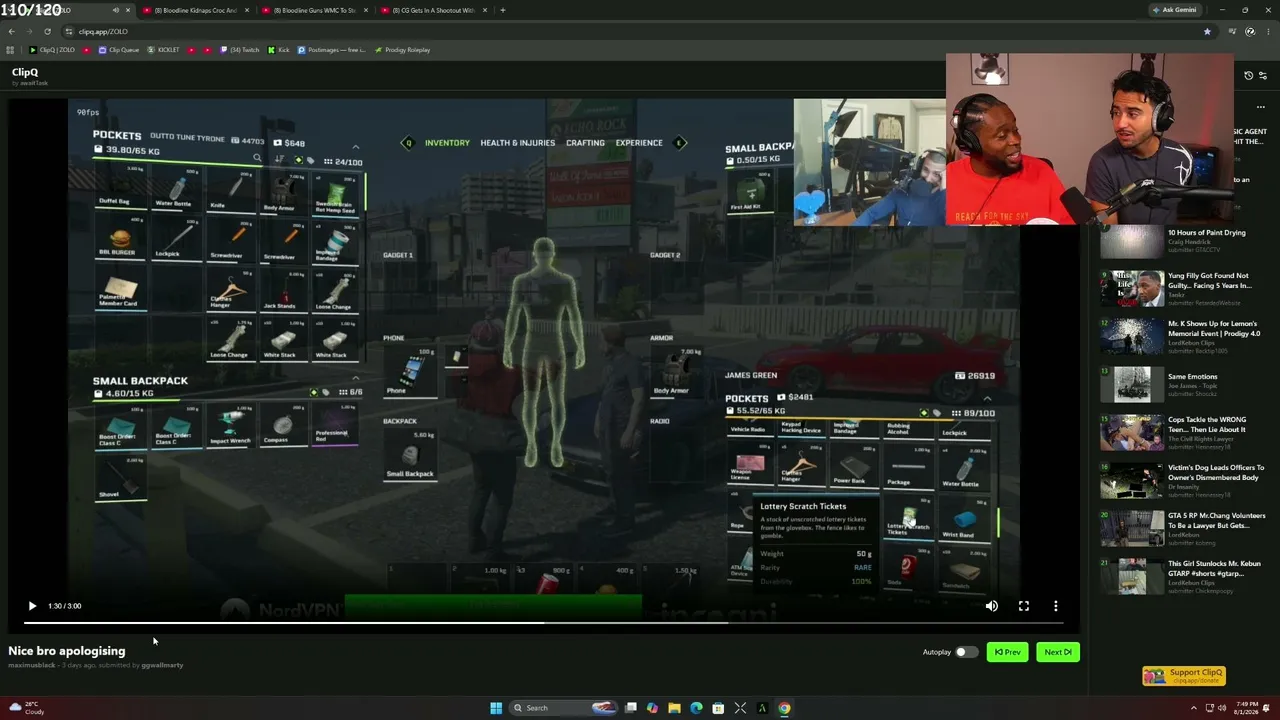Open the browser's three-dot menu
Viewport: 1280px width, 720px height.
[x=1267, y=31]
